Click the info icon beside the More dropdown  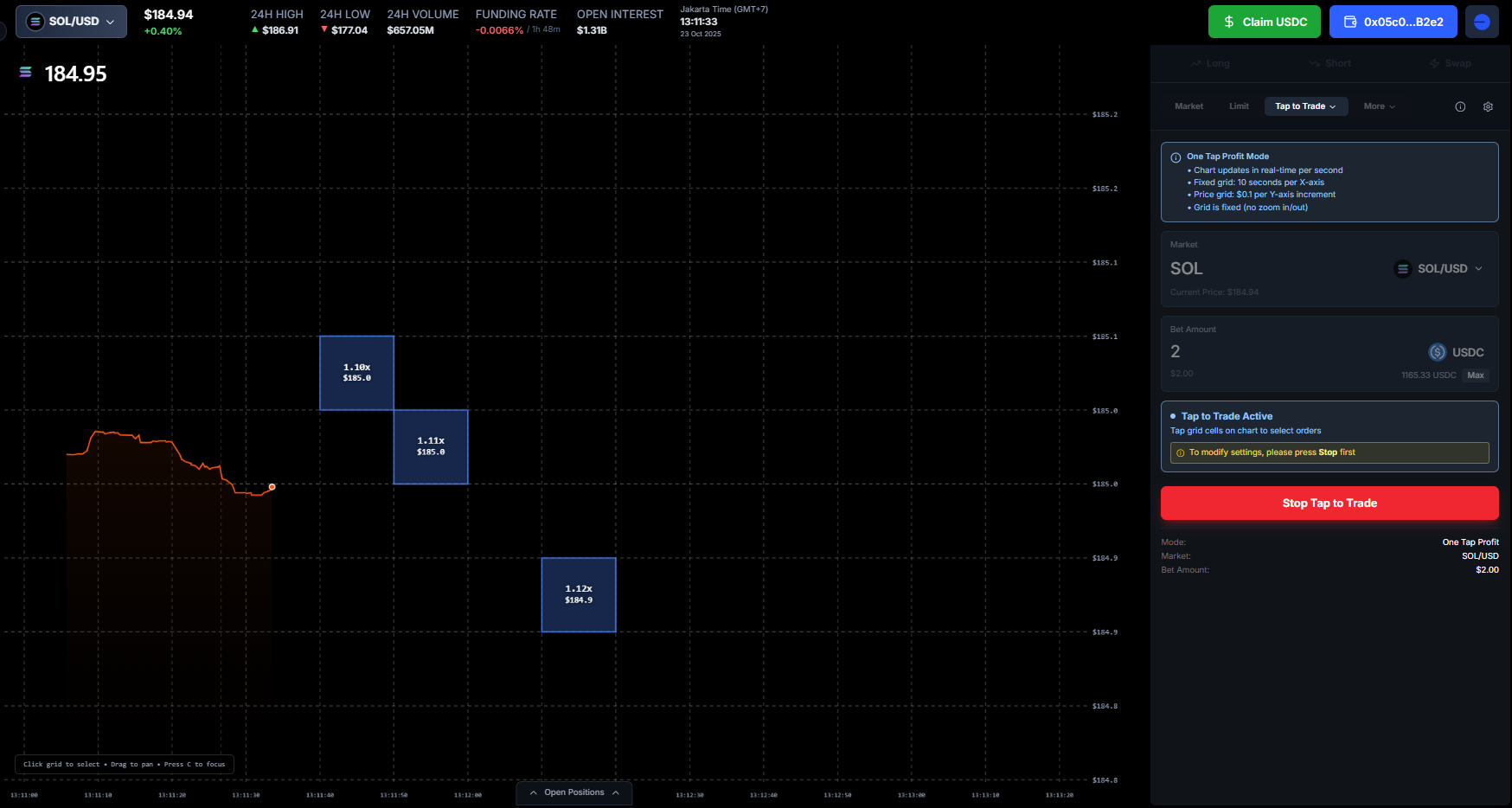point(1460,106)
